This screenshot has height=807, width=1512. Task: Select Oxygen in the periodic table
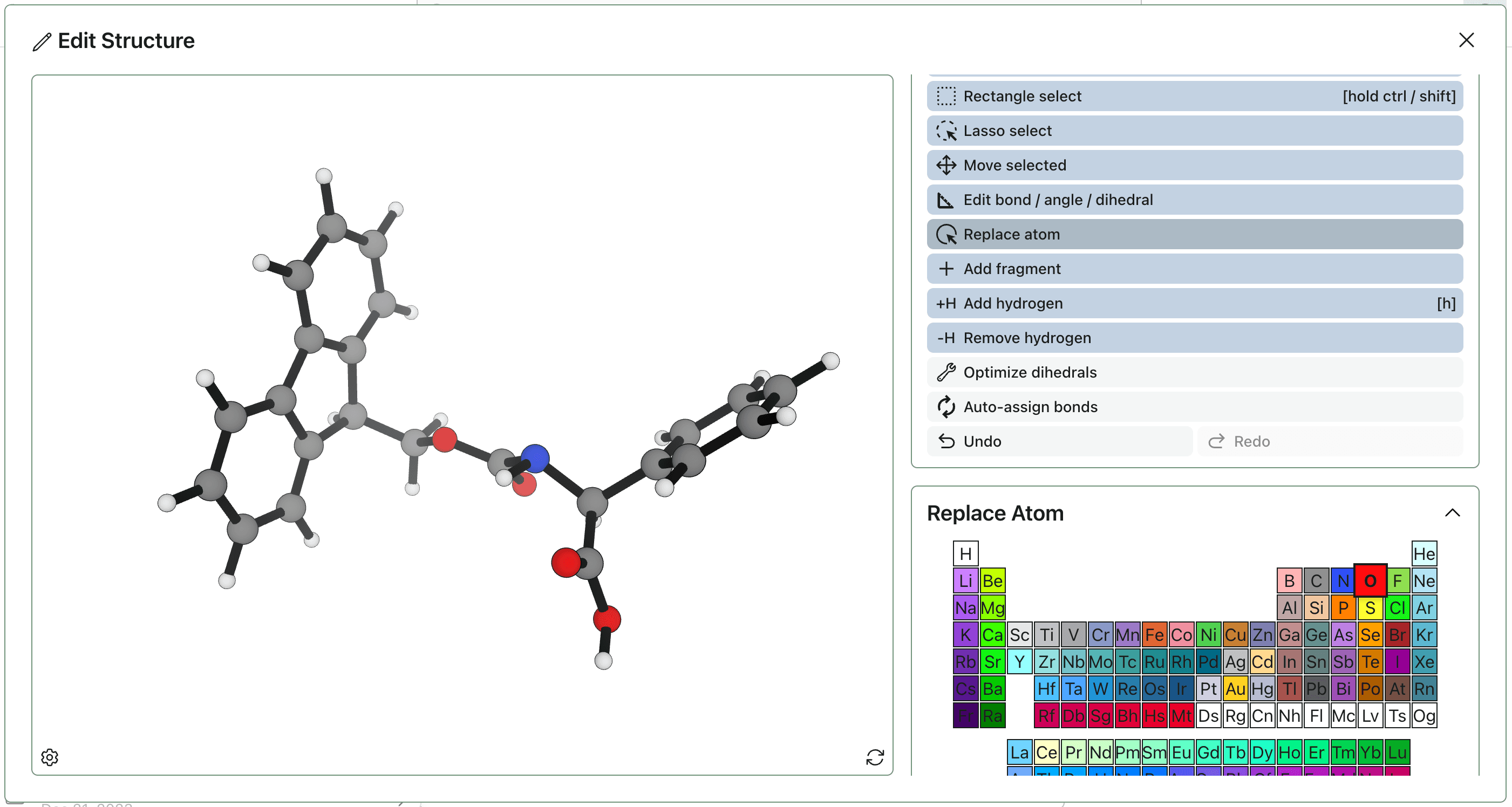[1371, 581]
